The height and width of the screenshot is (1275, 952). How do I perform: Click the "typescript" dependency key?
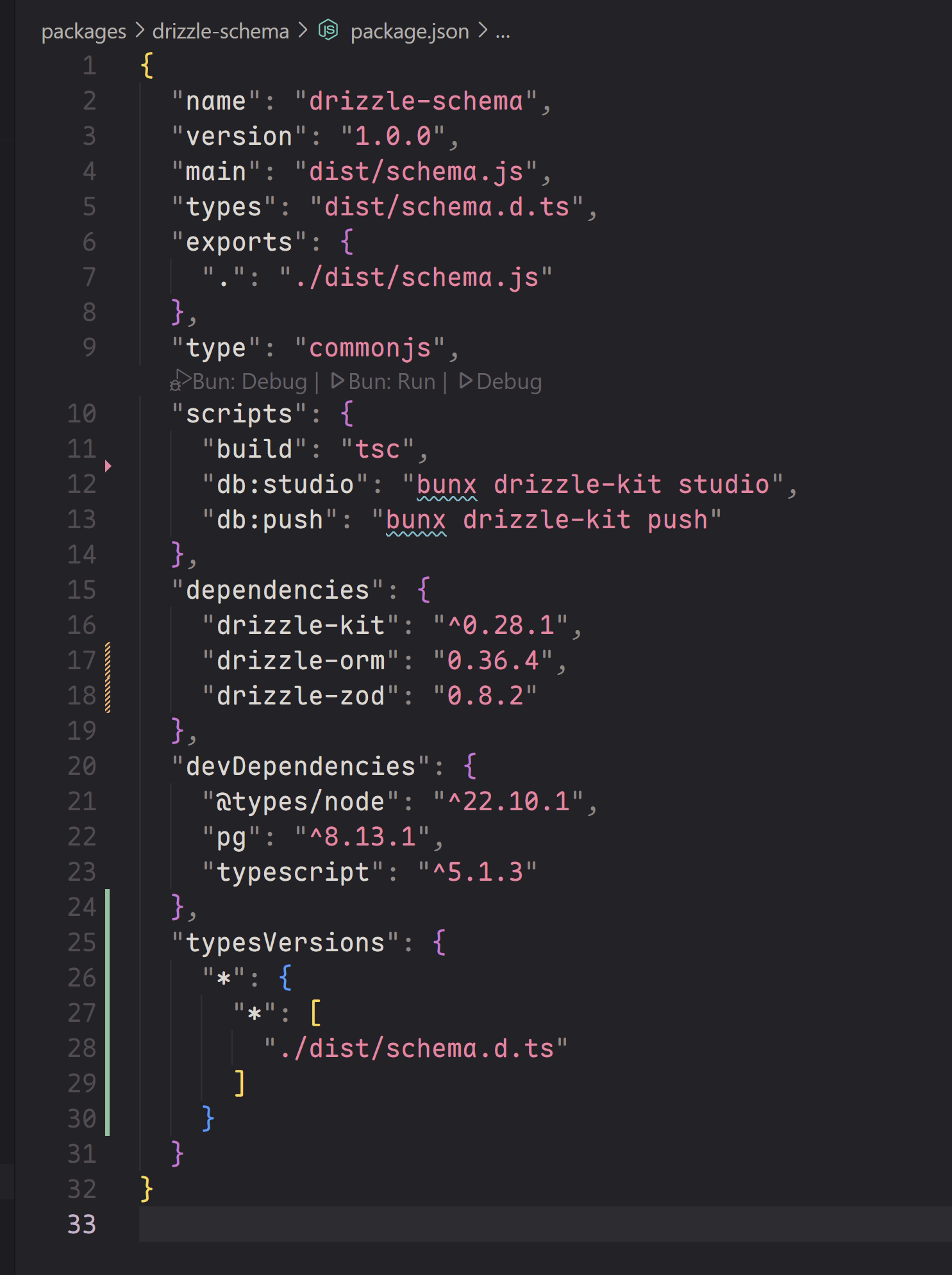[x=293, y=872]
